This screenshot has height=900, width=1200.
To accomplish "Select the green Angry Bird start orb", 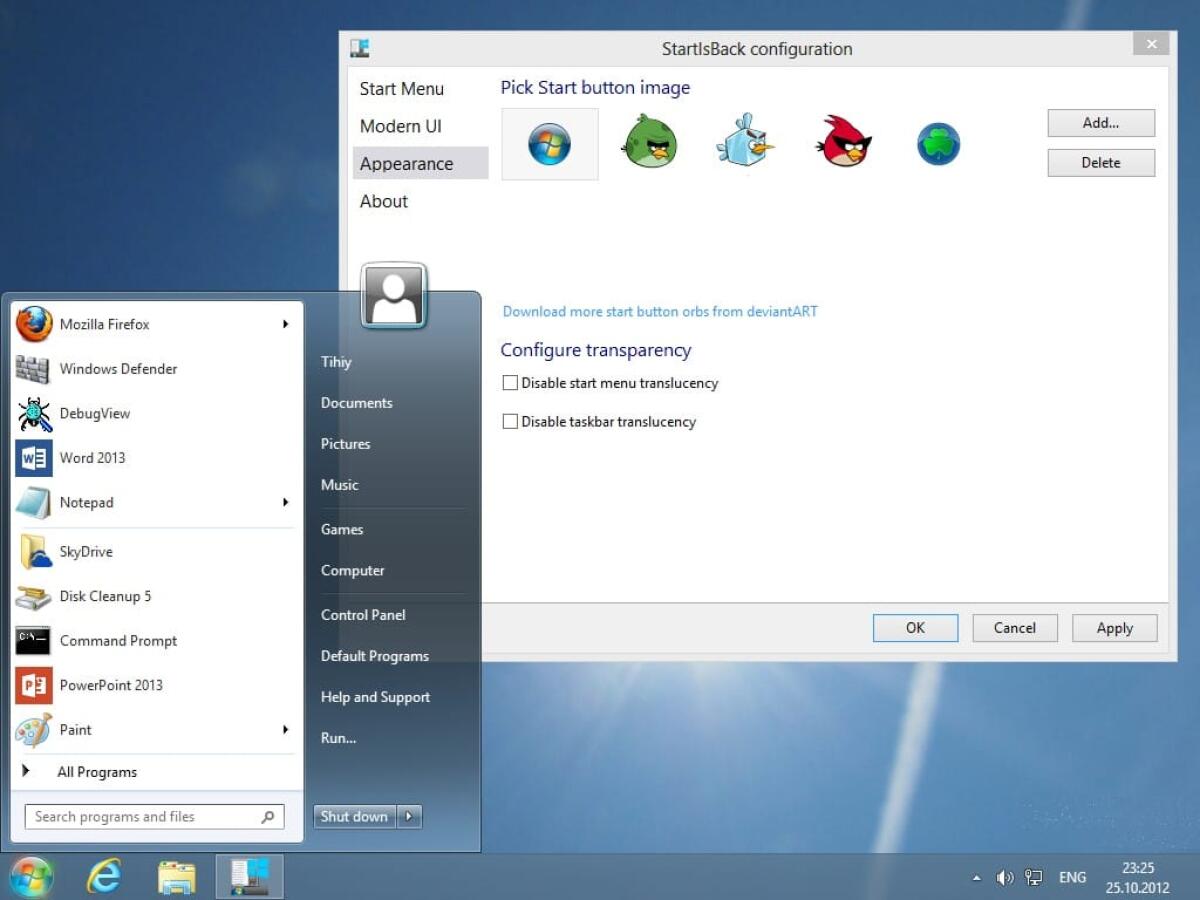I will click(x=649, y=142).
